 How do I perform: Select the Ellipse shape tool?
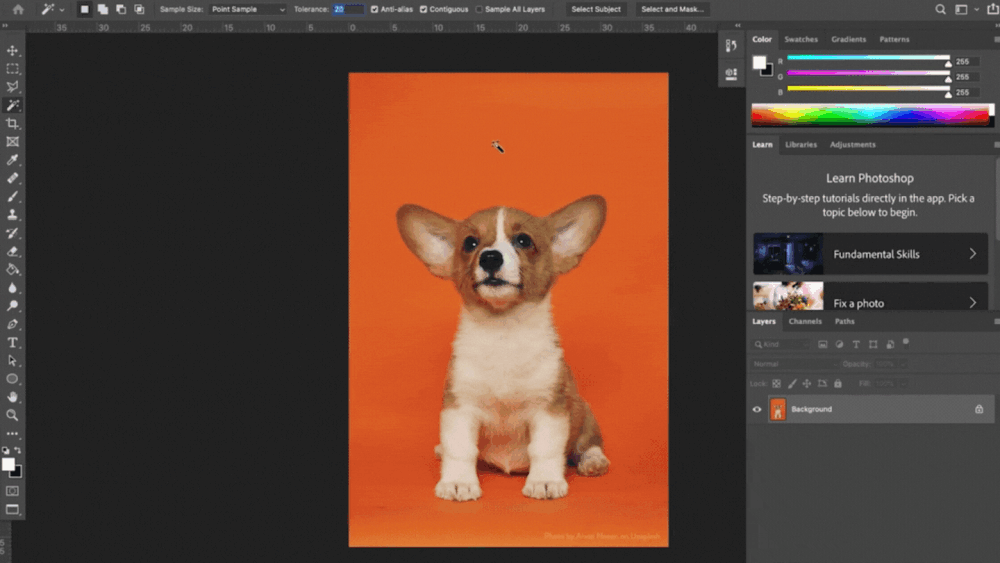click(x=12, y=379)
